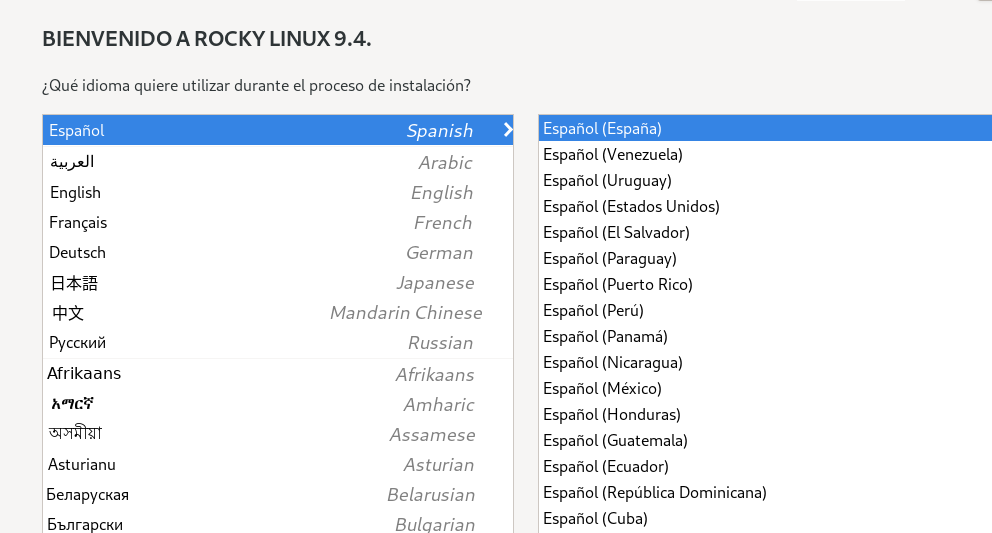992x533 pixels.
Task: Pick Español (Puerto Rico) locale
Action: [766, 284]
